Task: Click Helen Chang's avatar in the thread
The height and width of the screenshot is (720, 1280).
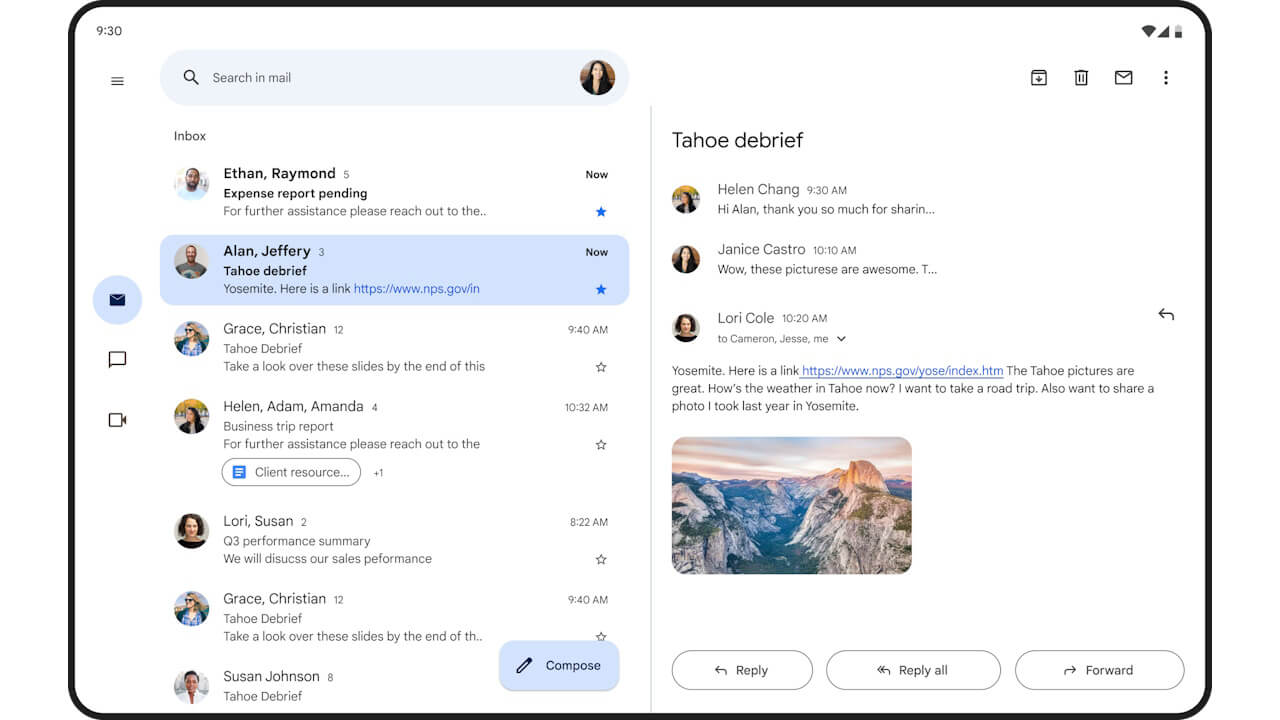Action: coord(686,199)
